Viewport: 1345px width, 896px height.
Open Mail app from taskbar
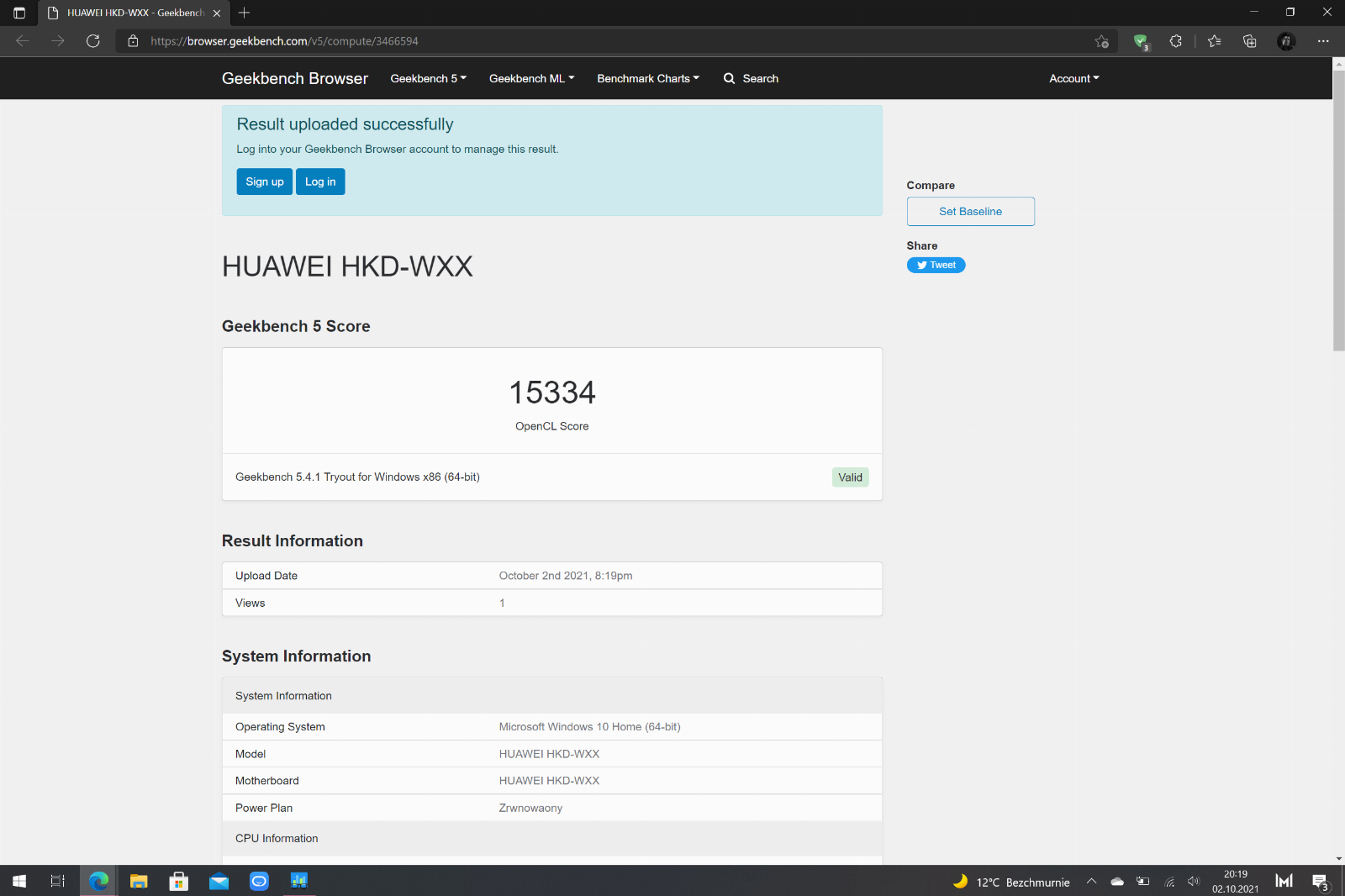(219, 881)
